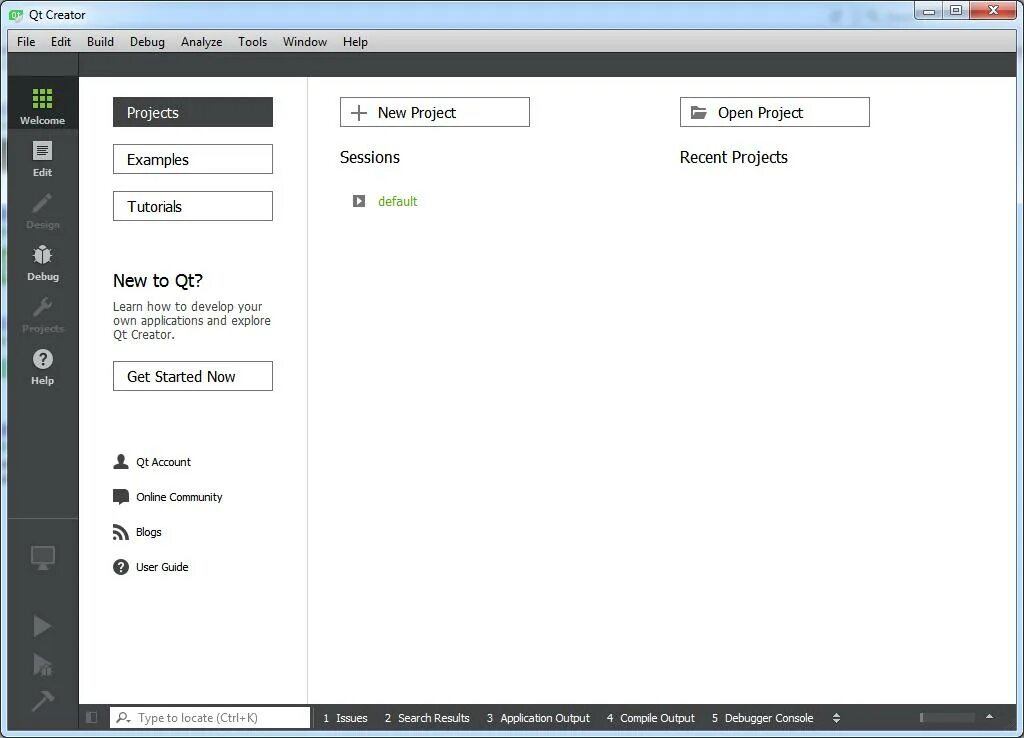Select the Examples welcome tab
The height and width of the screenshot is (738, 1024).
(x=193, y=159)
